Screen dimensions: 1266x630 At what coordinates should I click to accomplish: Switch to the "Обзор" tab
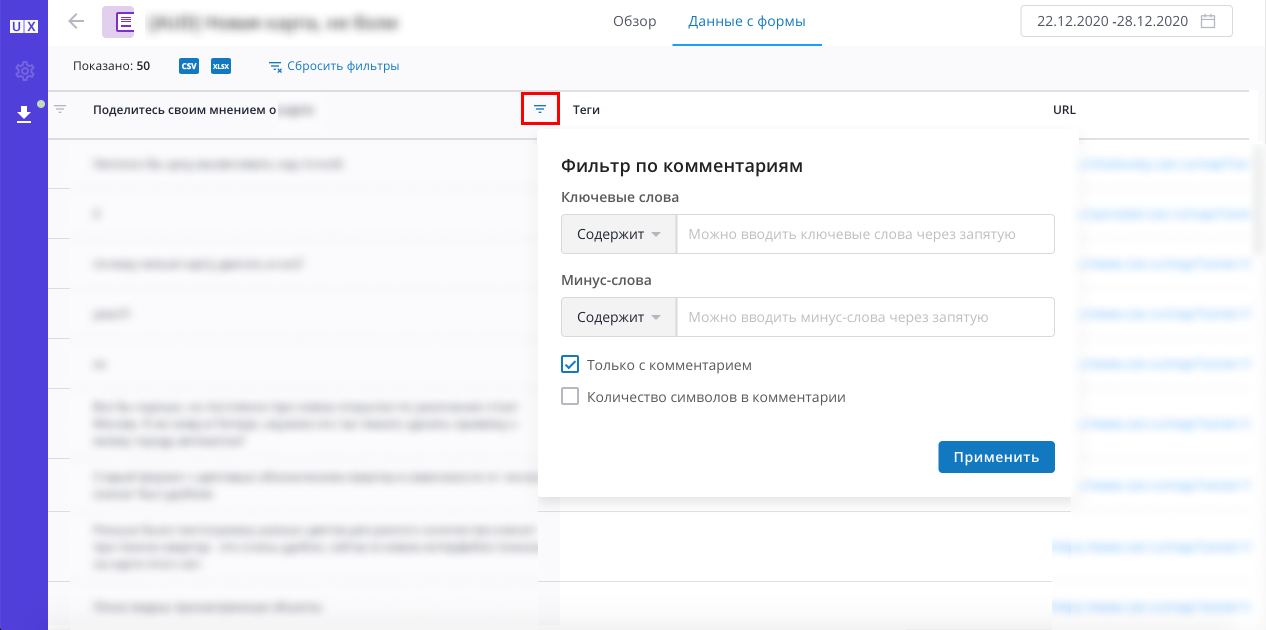click(635, 21)
